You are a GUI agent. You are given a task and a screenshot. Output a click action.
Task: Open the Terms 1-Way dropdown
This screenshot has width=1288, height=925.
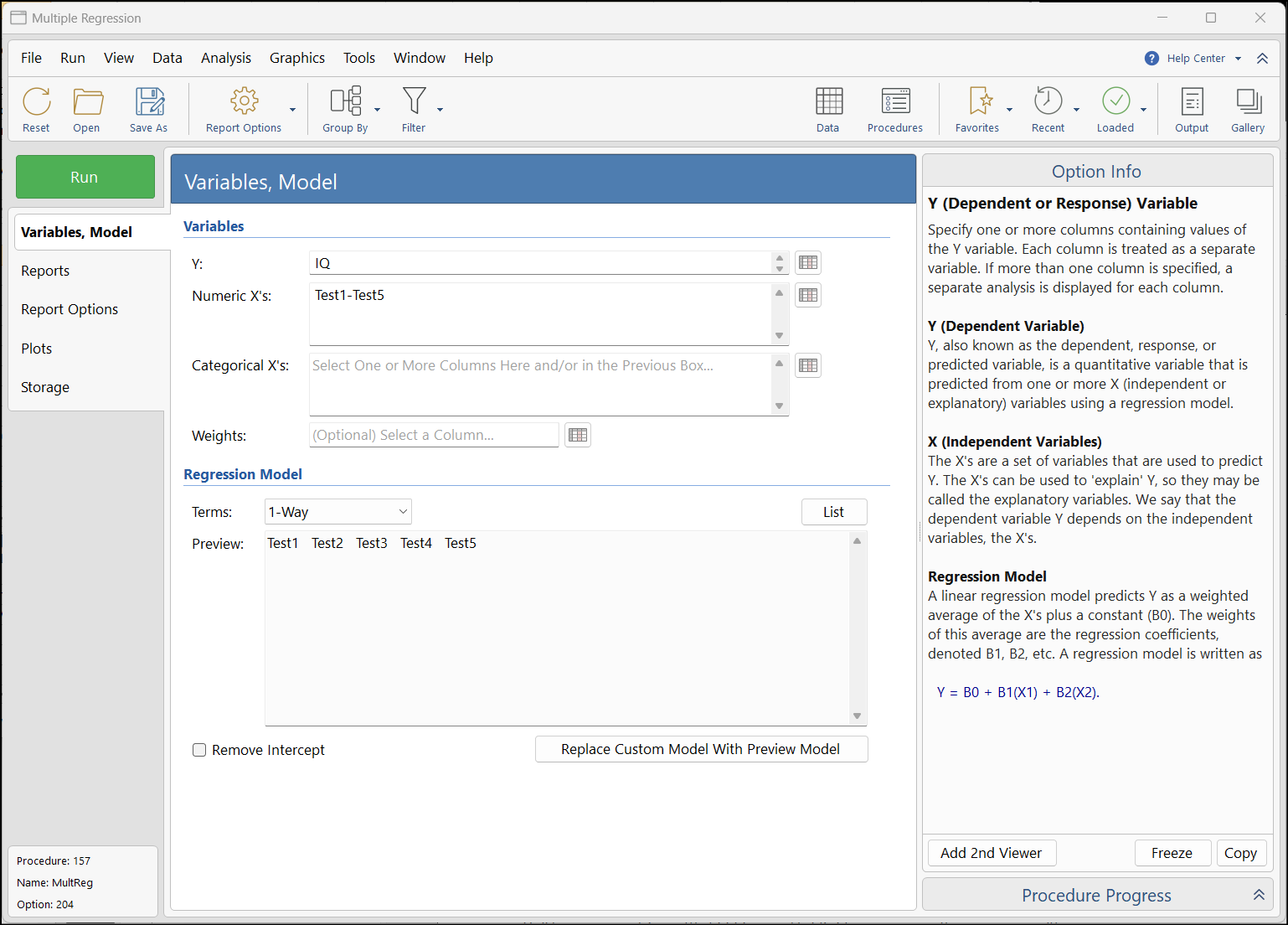coord(338,512)
